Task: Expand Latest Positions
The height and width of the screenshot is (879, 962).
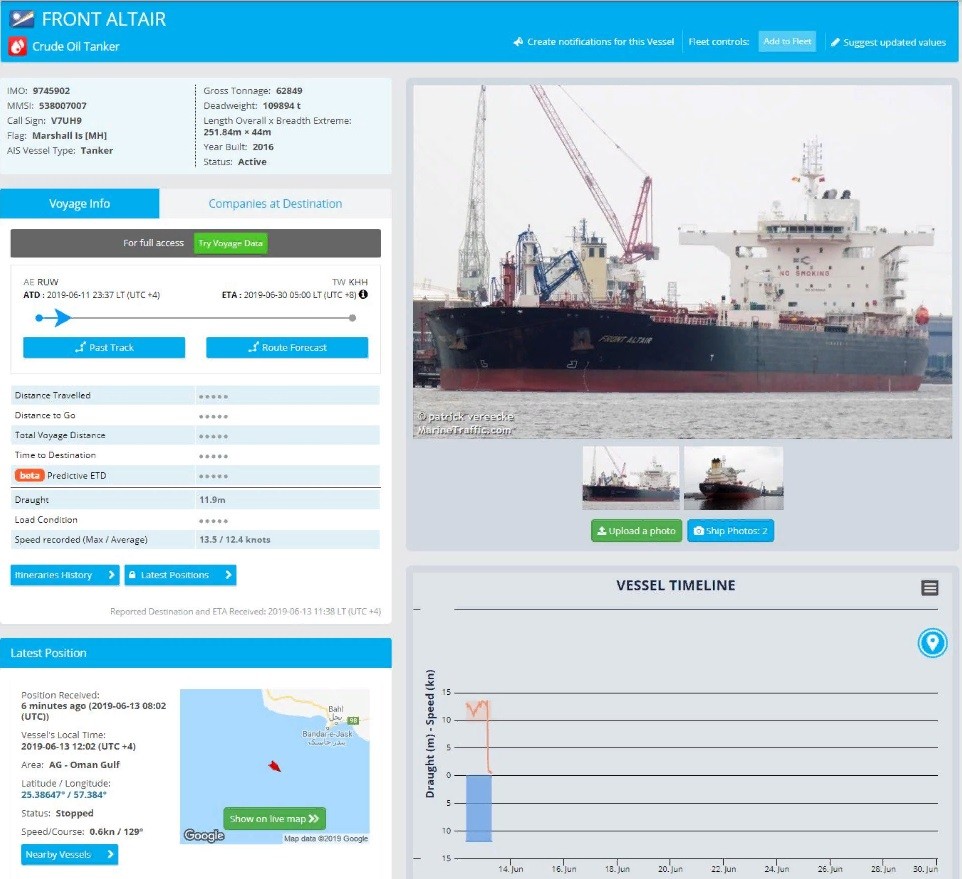Action: coord(180,575)
